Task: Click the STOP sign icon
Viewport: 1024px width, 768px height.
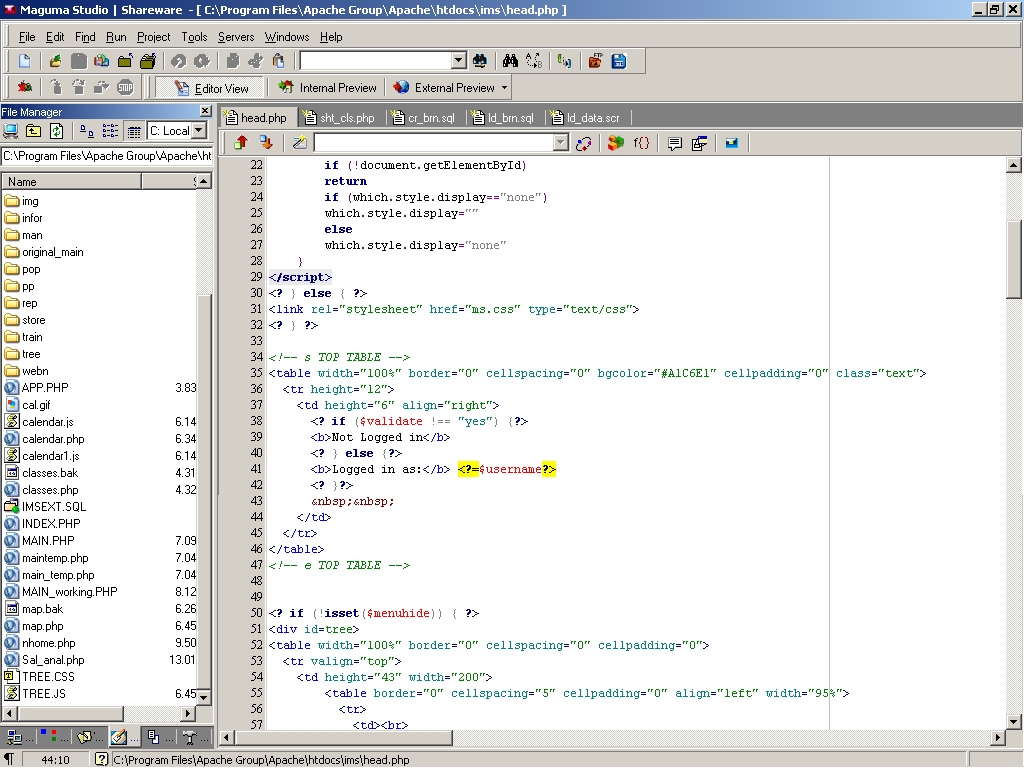Action: 125,87
